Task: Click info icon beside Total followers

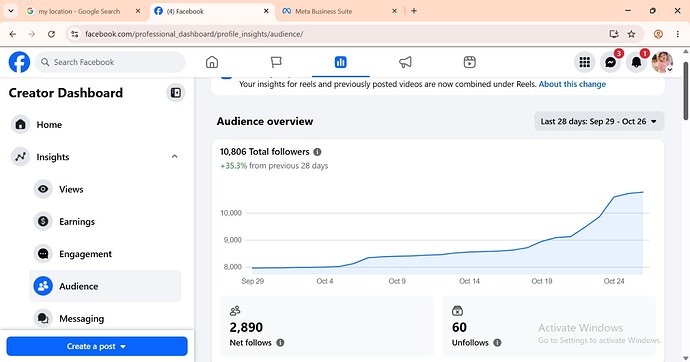Action: (317, 152)
